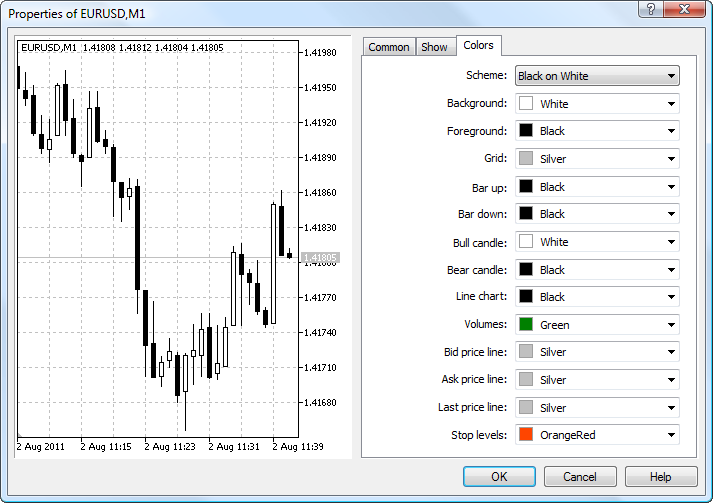Click the black Bear candle swatch
Screen dimensions: 713x503
[x=526, y=269]
